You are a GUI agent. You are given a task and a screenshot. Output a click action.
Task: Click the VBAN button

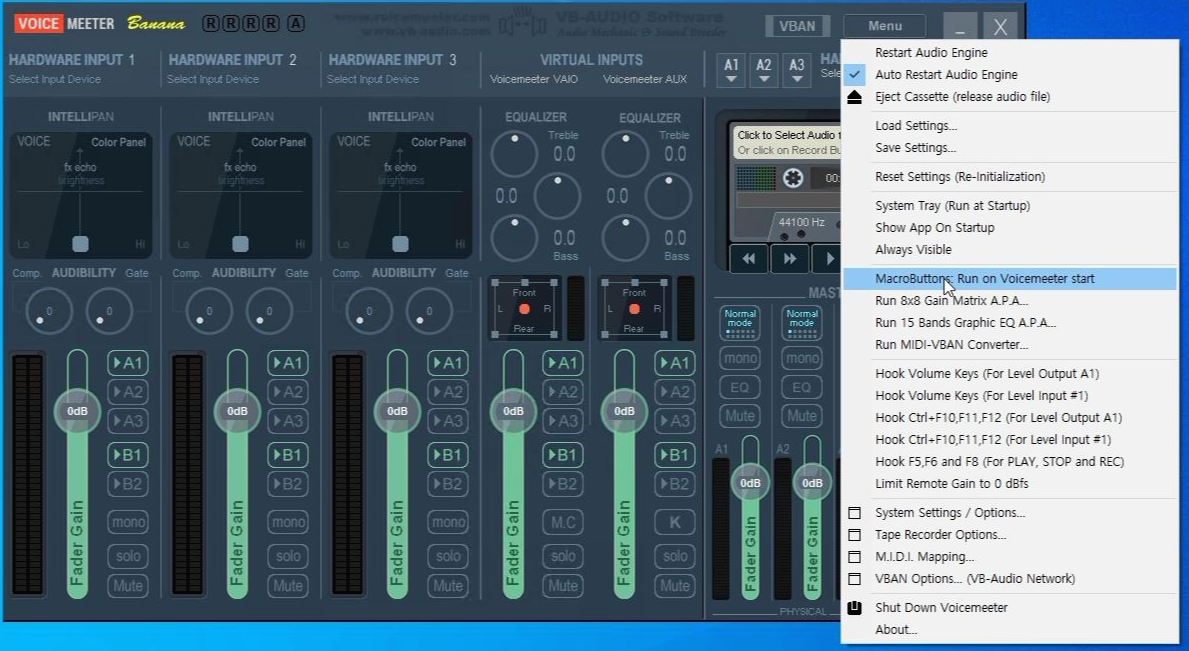797,27
